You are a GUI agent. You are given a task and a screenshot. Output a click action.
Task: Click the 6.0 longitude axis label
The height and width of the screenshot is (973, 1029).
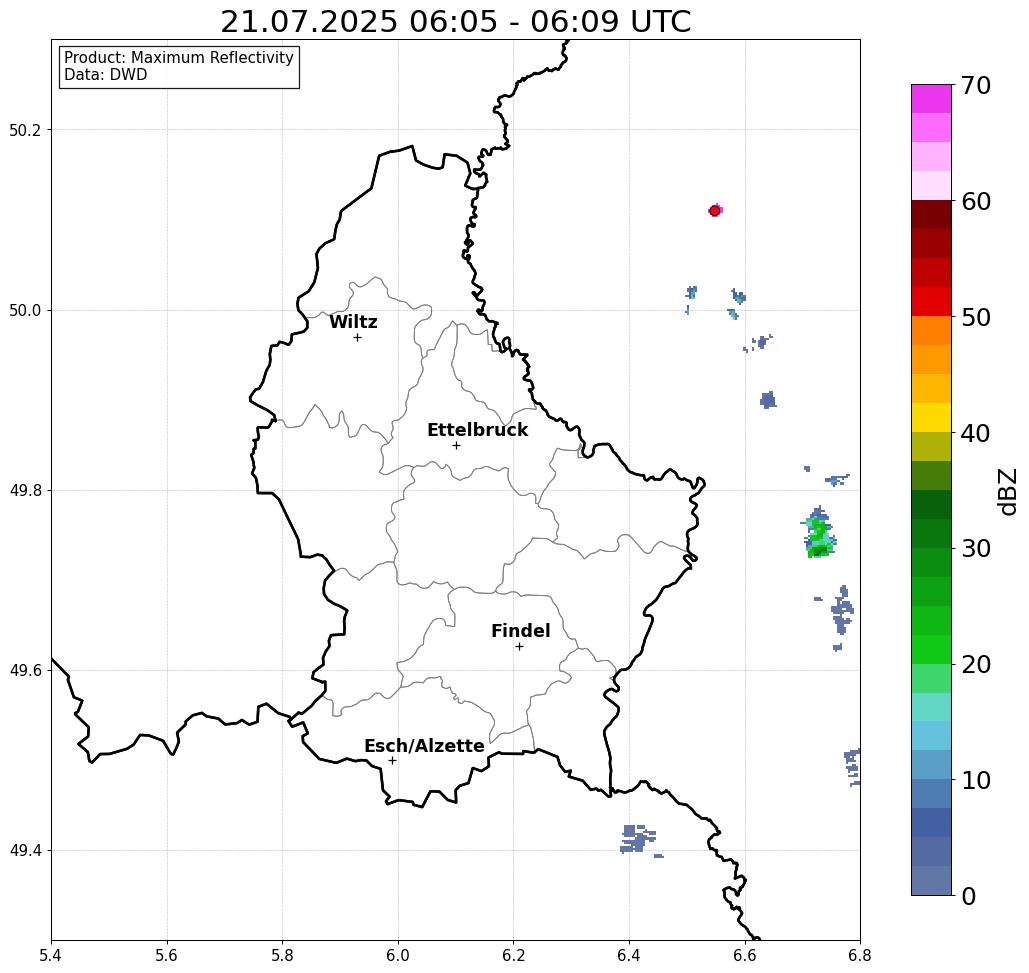(398, 956)
